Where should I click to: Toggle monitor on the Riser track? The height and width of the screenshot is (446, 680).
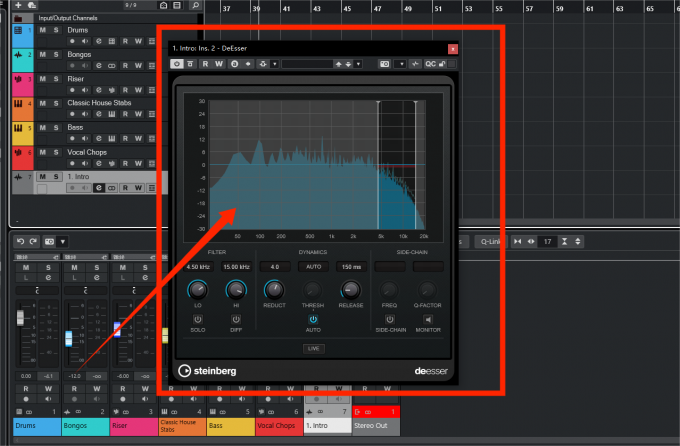coord(85,90)
